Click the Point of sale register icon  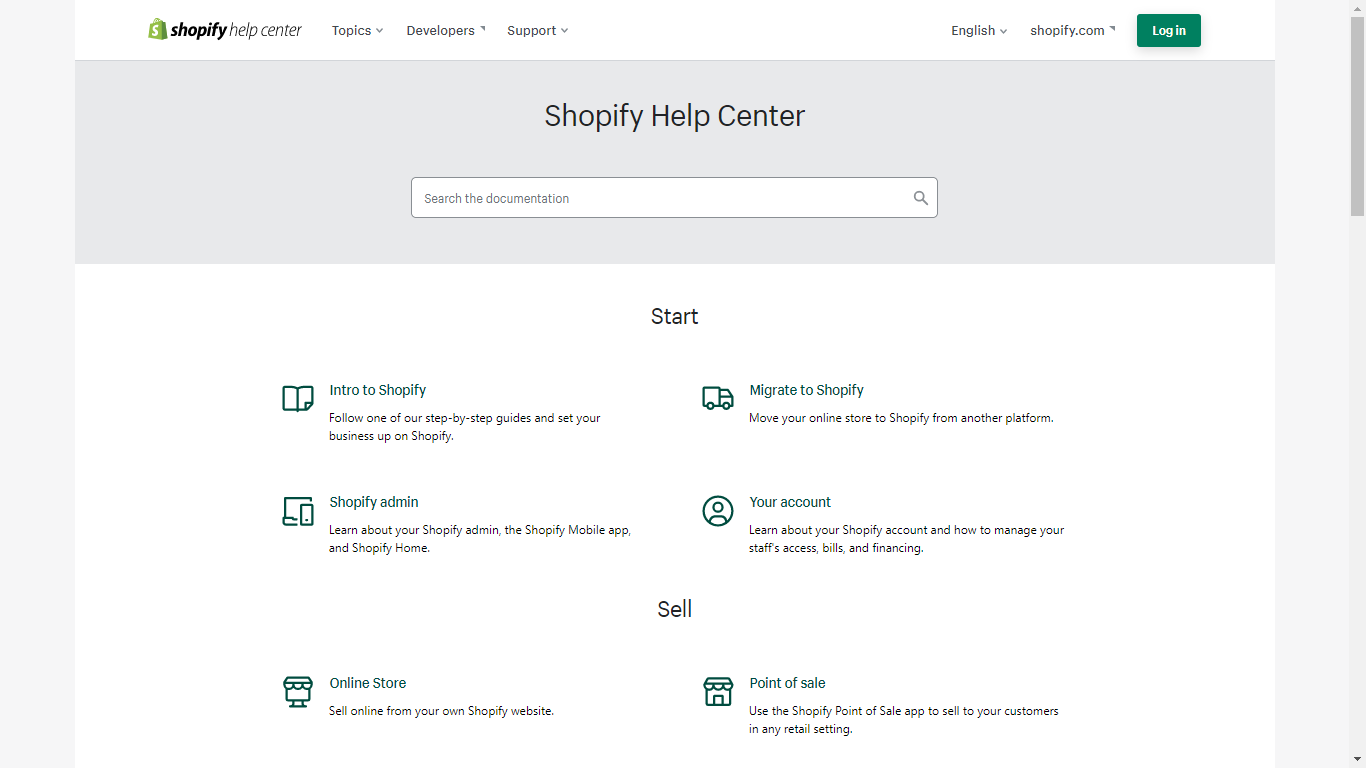click(x=717, y=691)
